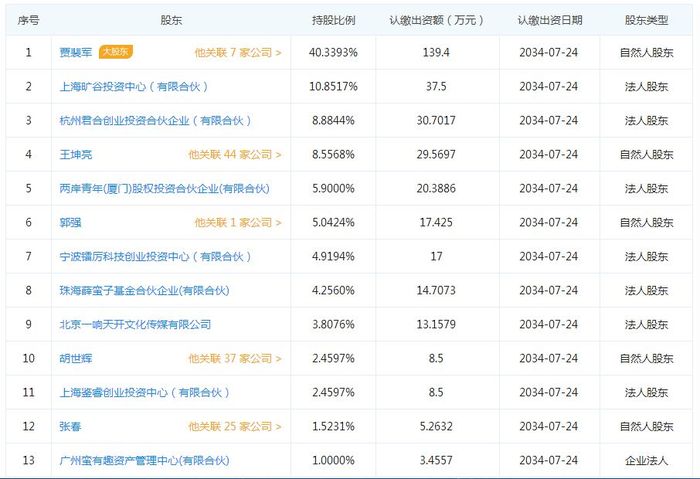Viewport: 700px width, 479px height.
Task: Open 上海鉴睿创业投资中心 link
Action: point(144,392)
